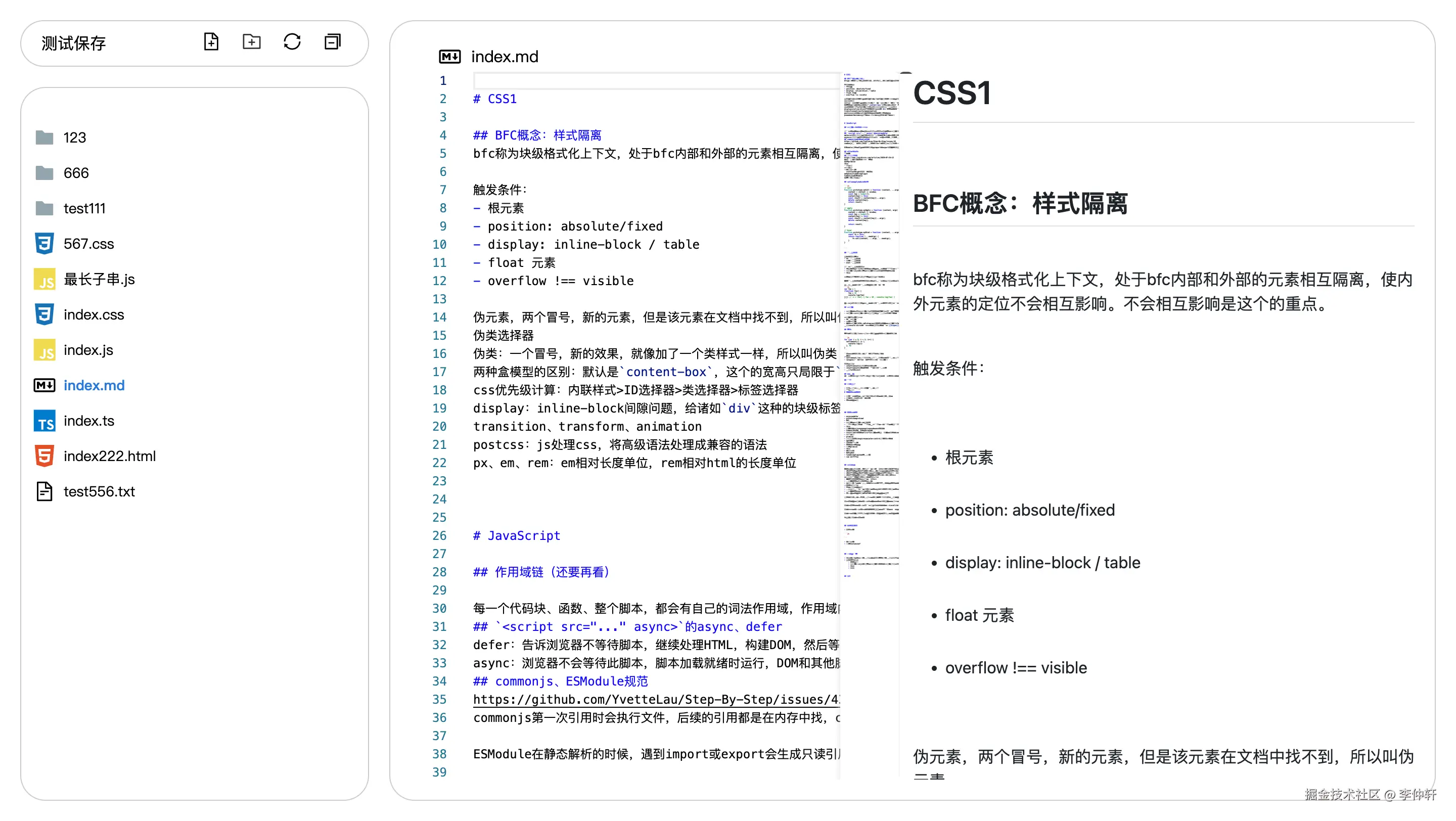
Task: Click the CSS icon for 567.css
Action: click(44, 244)
